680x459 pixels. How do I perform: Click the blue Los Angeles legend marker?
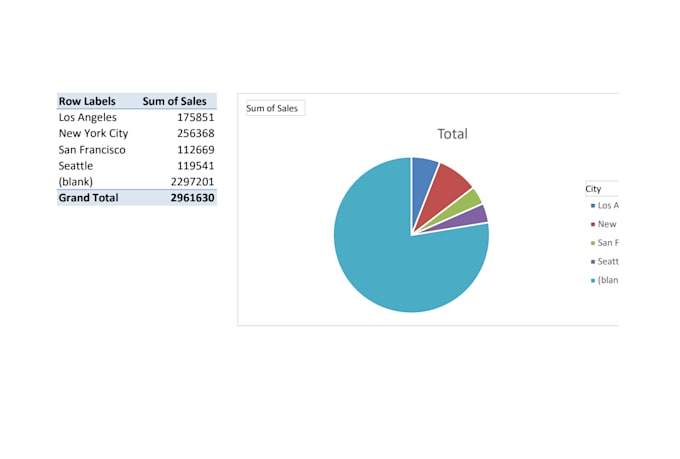pyautogui.click(x=593, y=206)
